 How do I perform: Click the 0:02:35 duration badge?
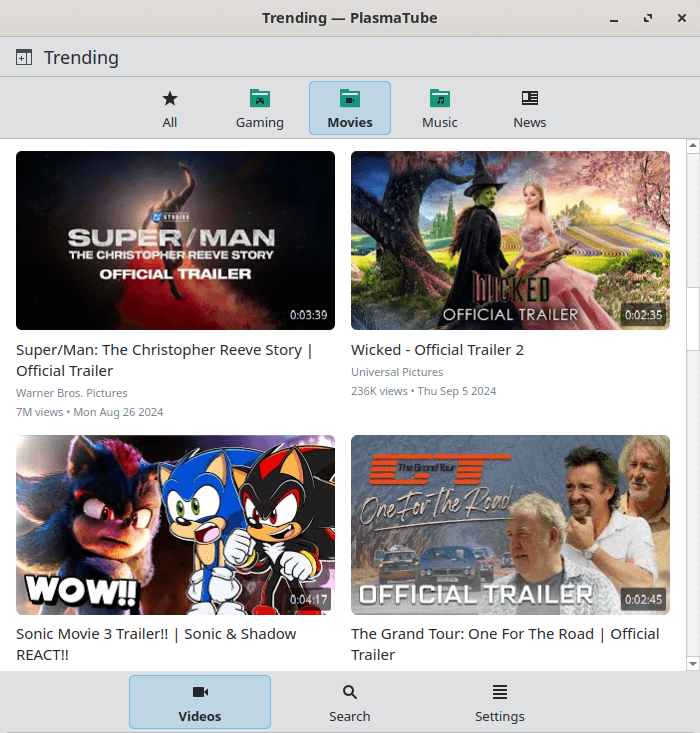click(x=643, y=315)
